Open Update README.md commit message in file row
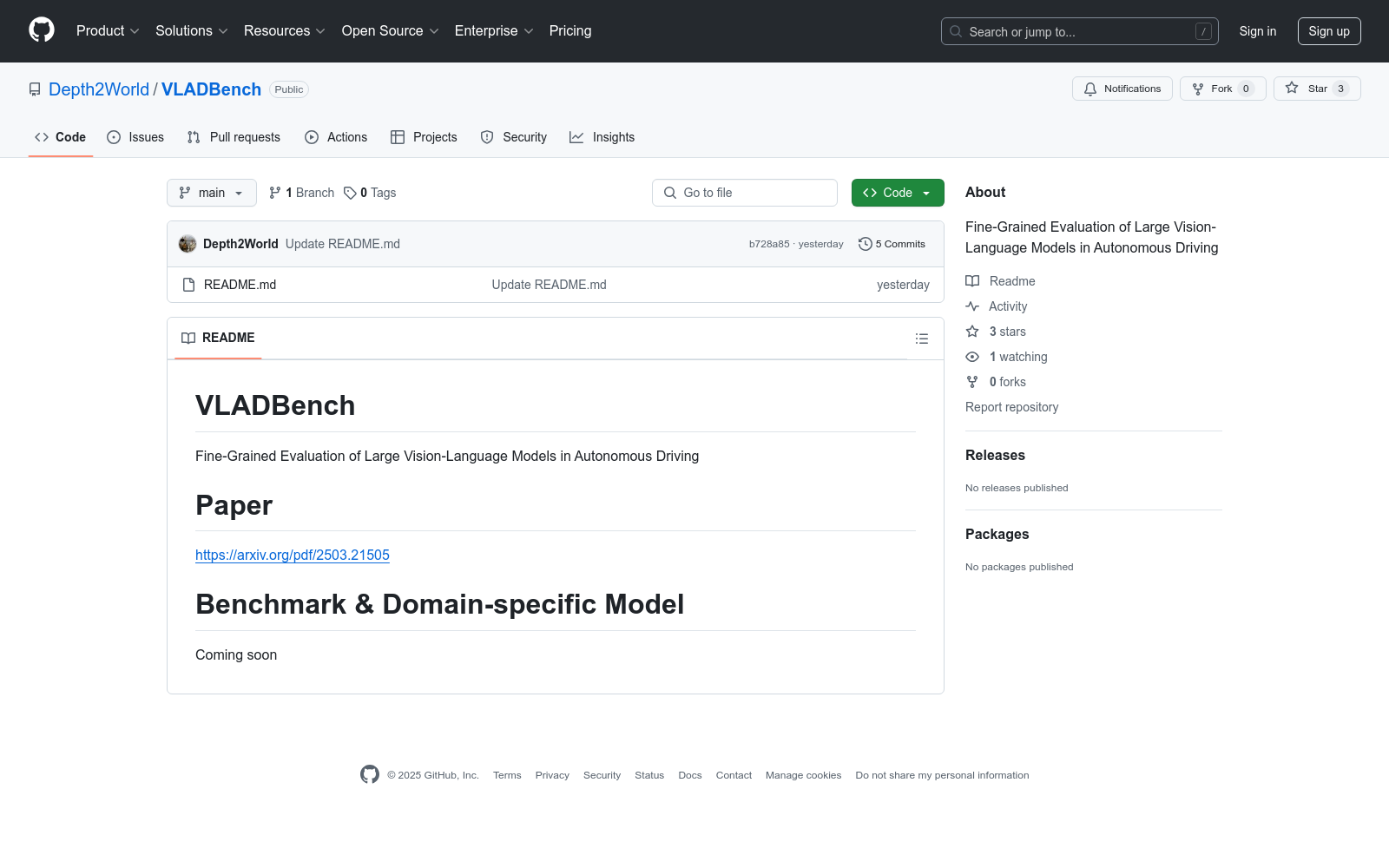Screen dimensions: 1389x868 click(549, 285)
